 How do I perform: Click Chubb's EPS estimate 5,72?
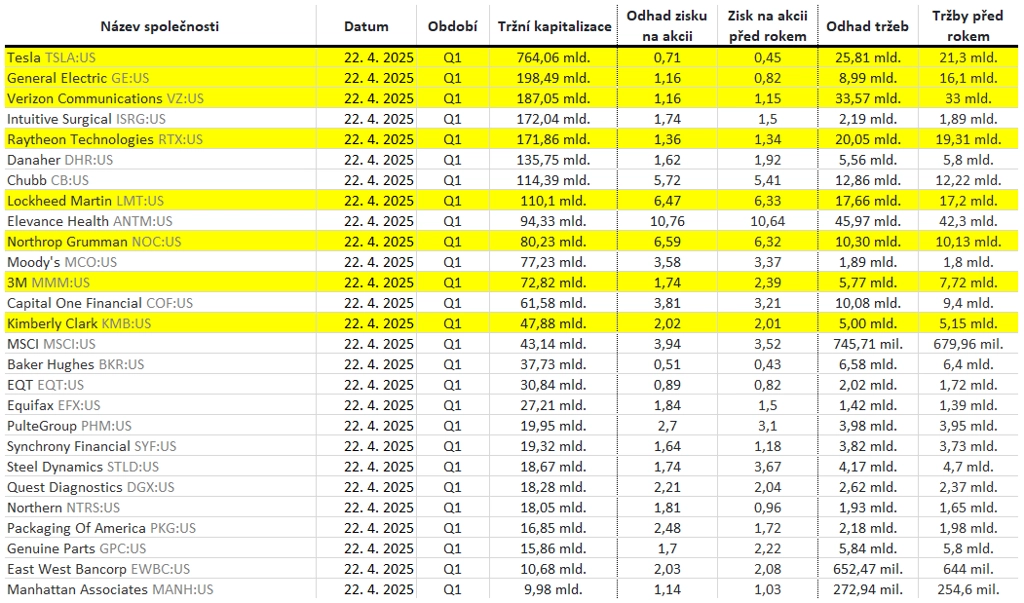(x=667, y=180)
